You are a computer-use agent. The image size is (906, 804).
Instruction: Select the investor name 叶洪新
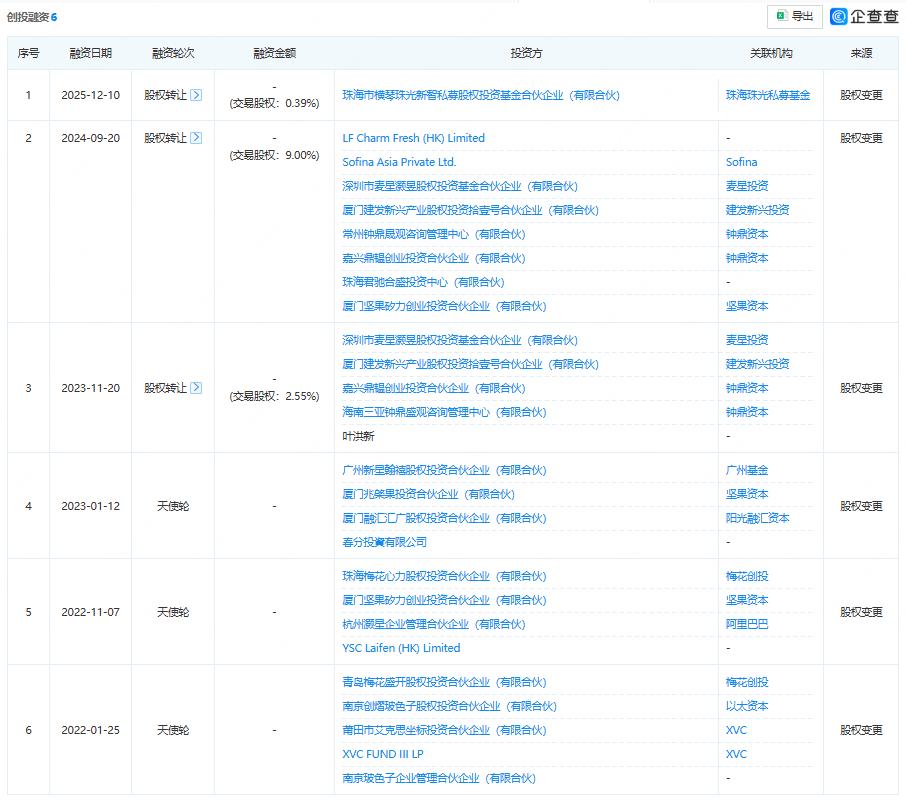[x=358, y=436]
